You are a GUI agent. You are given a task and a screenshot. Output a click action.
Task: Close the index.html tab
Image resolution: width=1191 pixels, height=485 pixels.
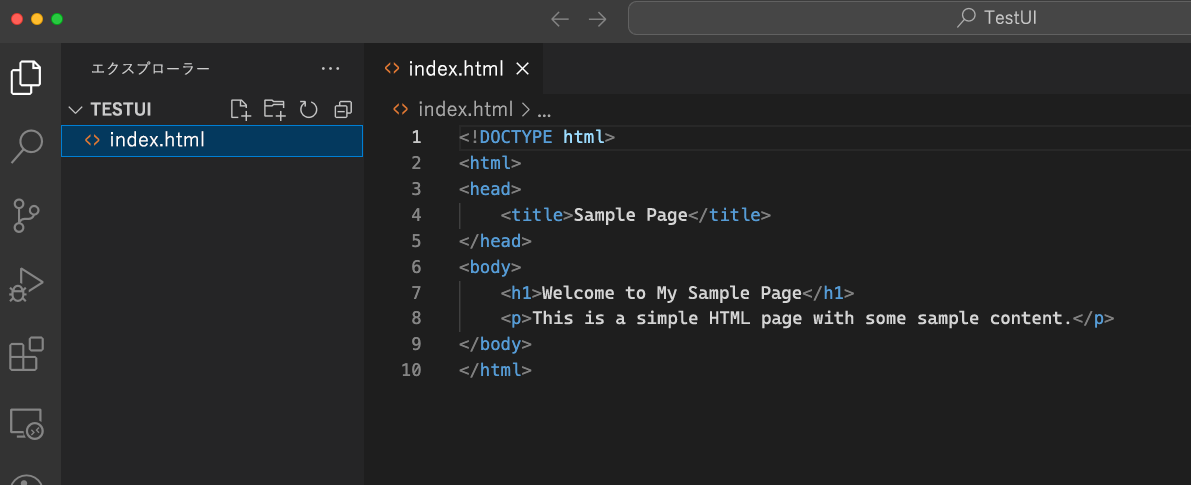(x=522, y=69)
